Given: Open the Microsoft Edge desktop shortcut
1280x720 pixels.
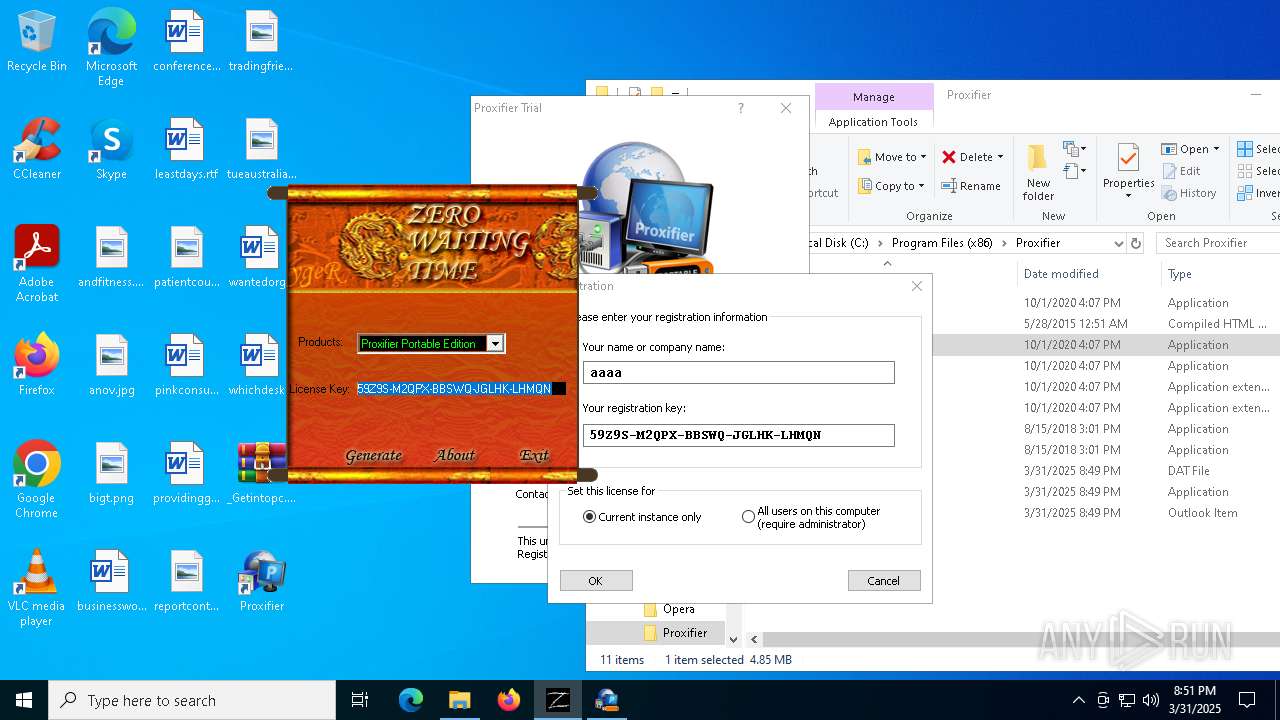Looking at the screenshot, I should click(111, 48).
